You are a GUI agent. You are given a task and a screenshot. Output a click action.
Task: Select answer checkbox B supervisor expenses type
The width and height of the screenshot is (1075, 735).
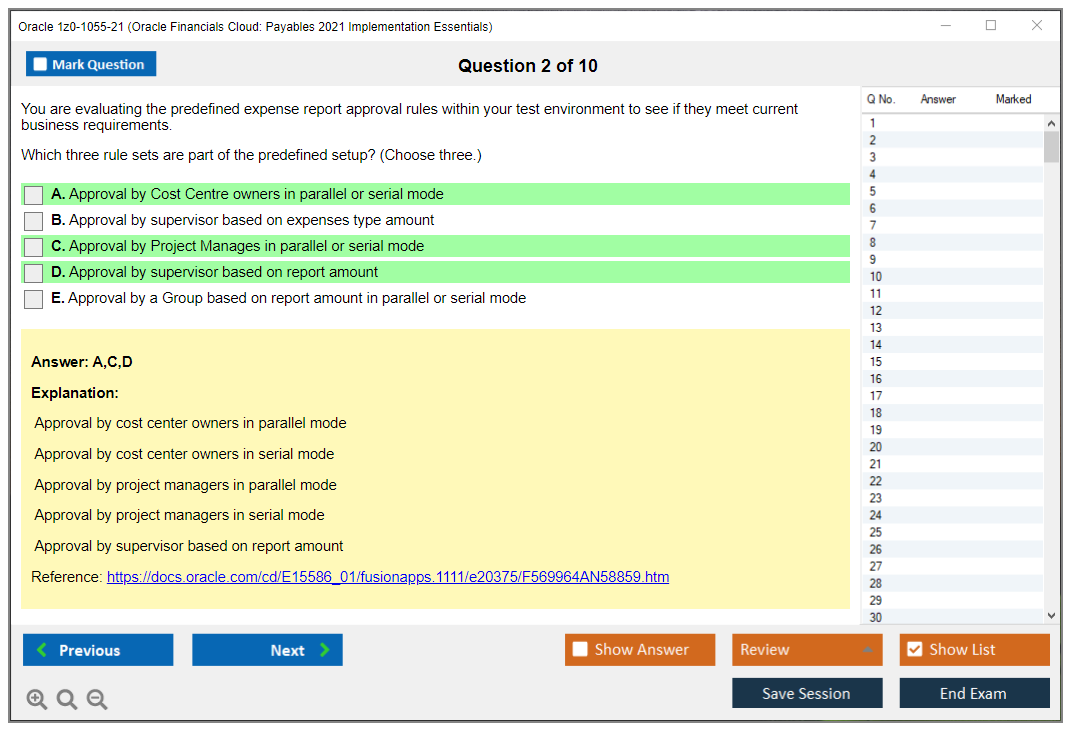(34, 221)
